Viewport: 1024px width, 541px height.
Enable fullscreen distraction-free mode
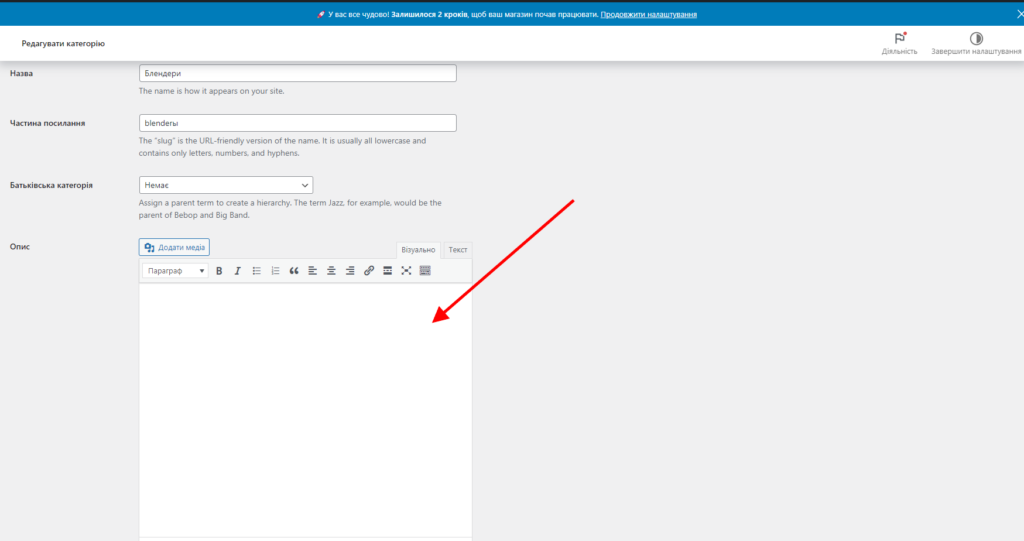click(406, 271)
